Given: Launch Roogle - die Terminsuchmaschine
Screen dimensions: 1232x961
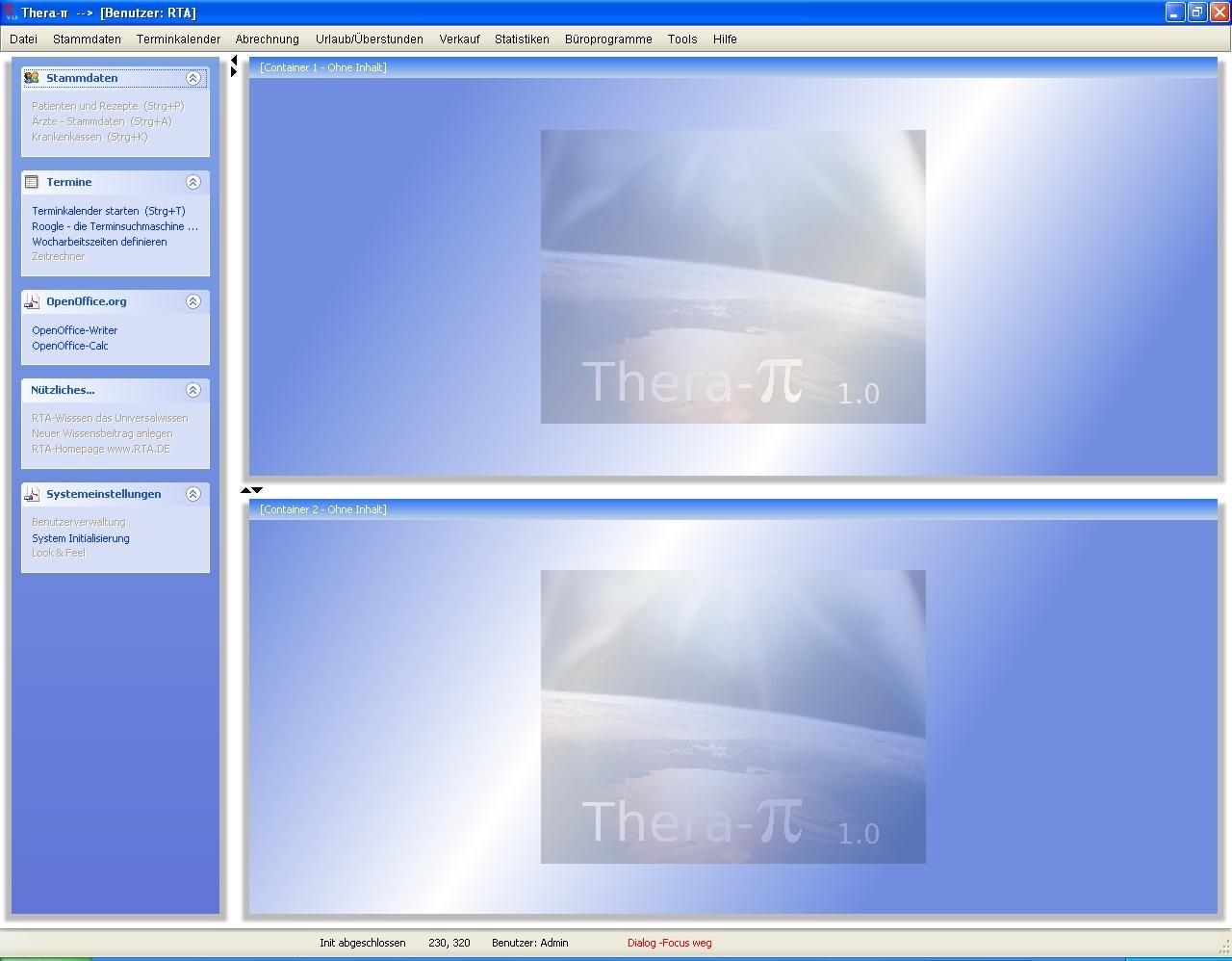Looking at the screenshot, I should [115, 226].
